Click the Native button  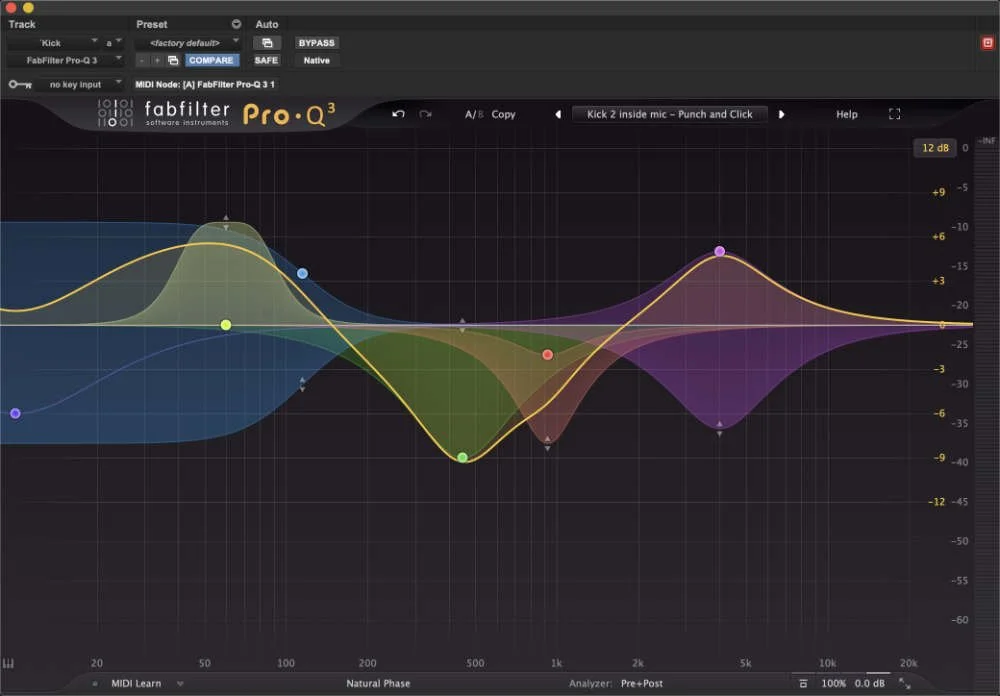[316, 60]
